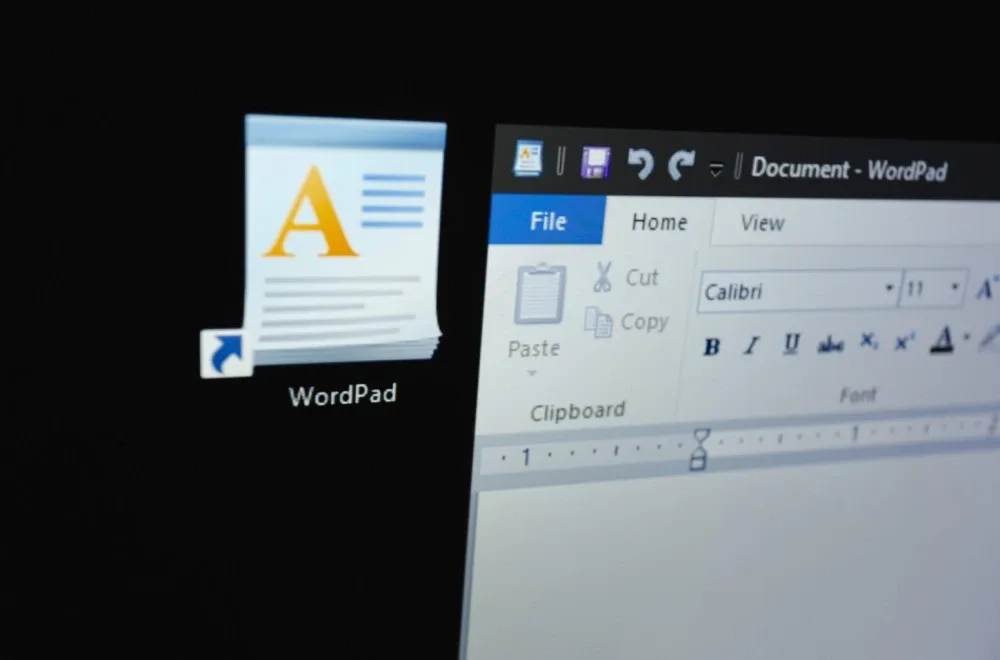Click the indent marker on the ruler
Image resolution: width=1000 pixels, height=660 pixels.
(x=700, y=450)
